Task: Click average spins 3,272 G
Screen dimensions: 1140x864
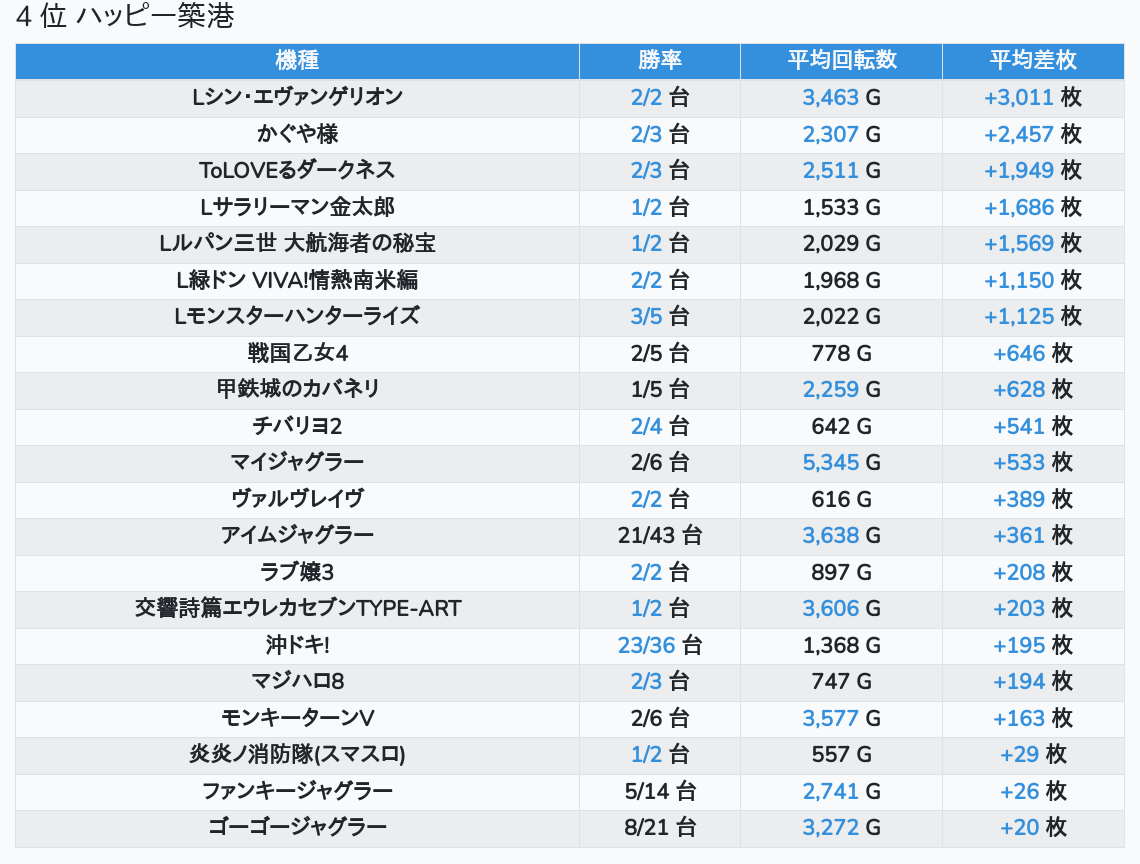Action: coord(842,828)
